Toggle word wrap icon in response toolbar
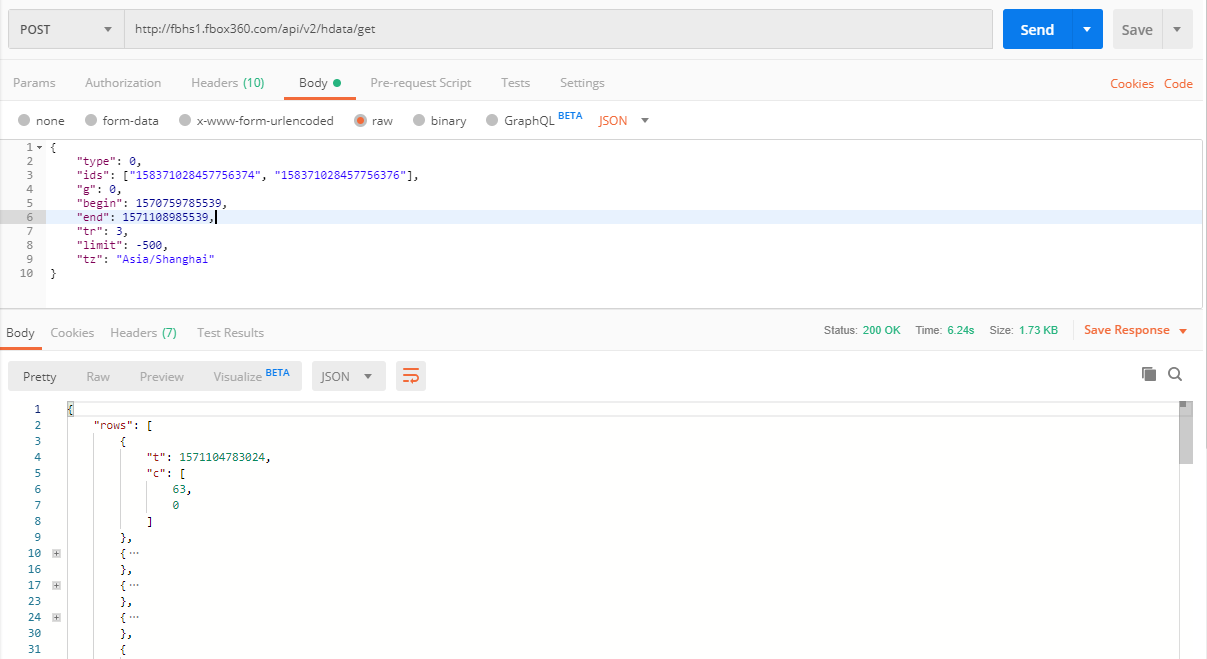This screenshot has width=1207, height=659. pyautogui.click(x=410, y=376)
